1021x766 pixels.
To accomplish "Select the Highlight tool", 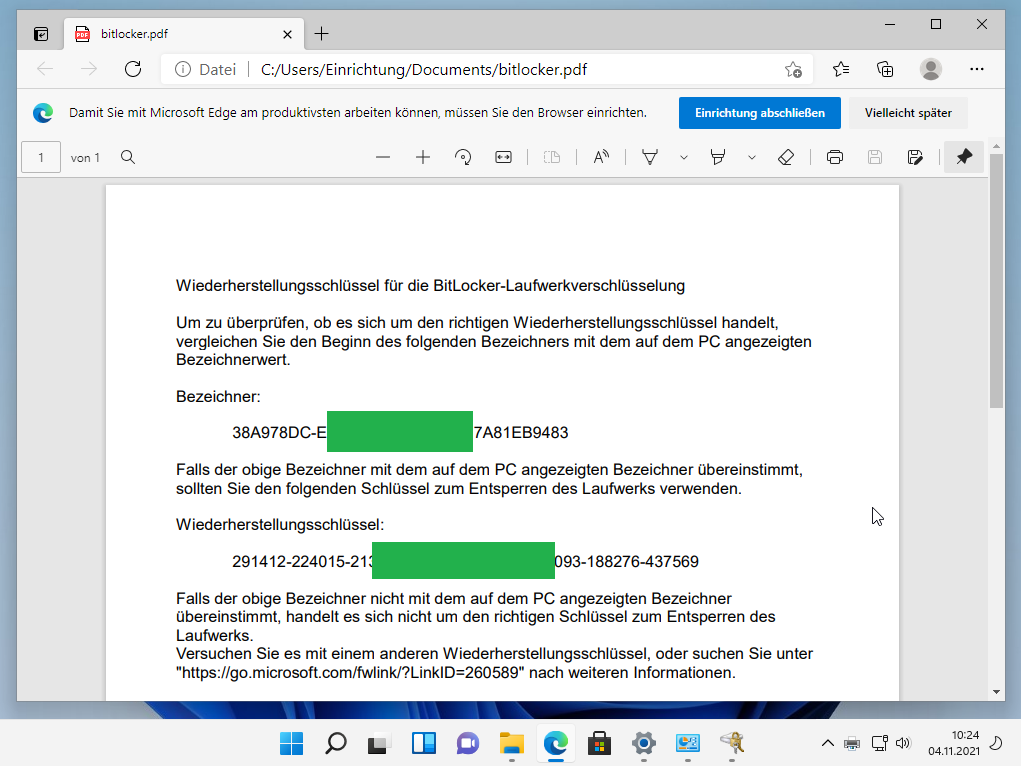I will click(x=718, y=157).
